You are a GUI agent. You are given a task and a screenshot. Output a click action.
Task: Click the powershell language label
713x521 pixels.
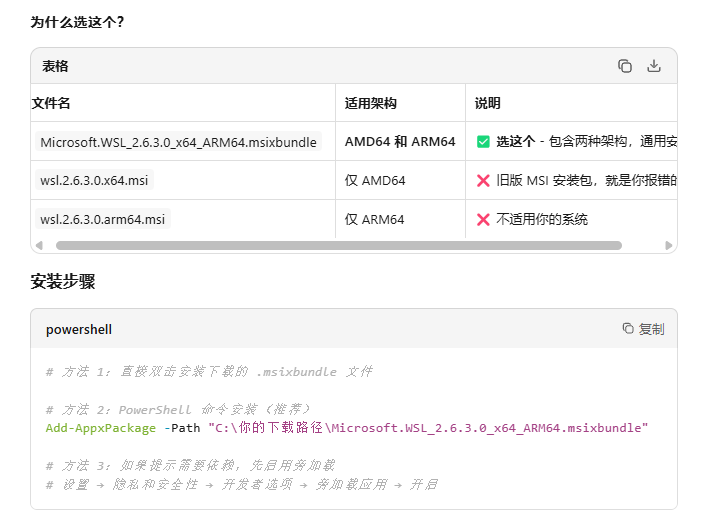click(79, 329)
